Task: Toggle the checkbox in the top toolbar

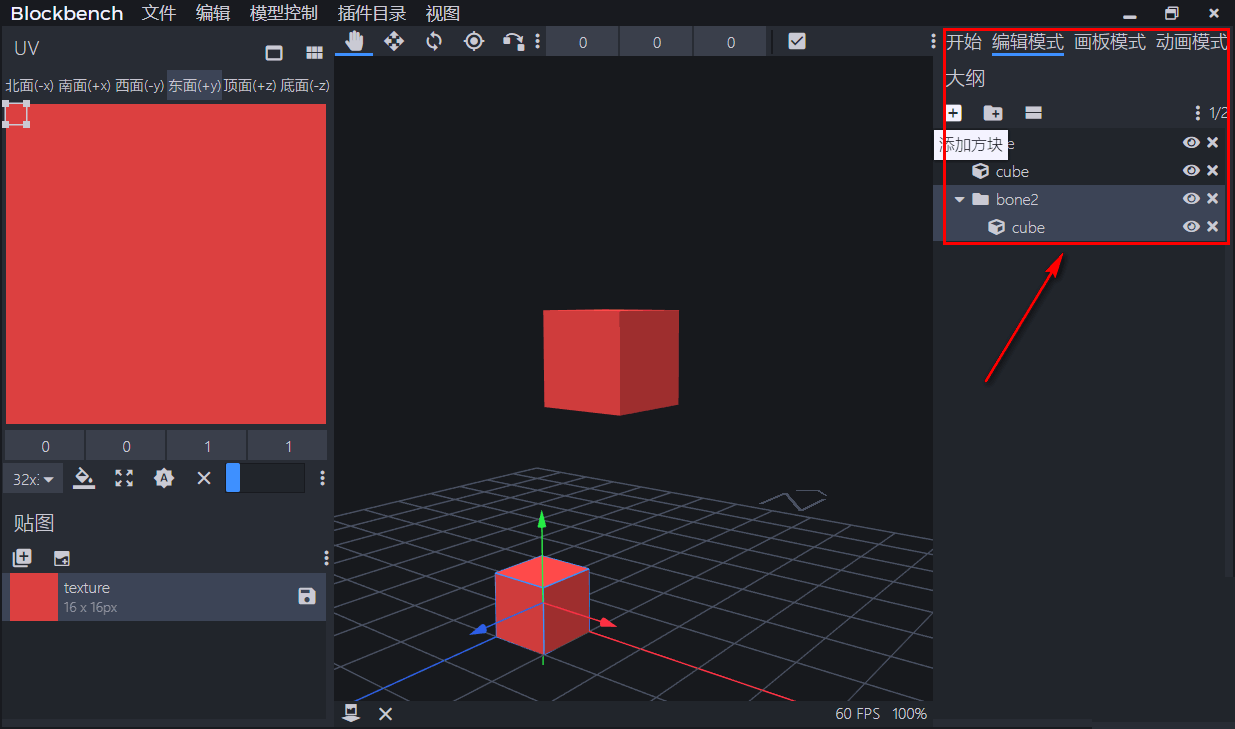Action: 797,41
